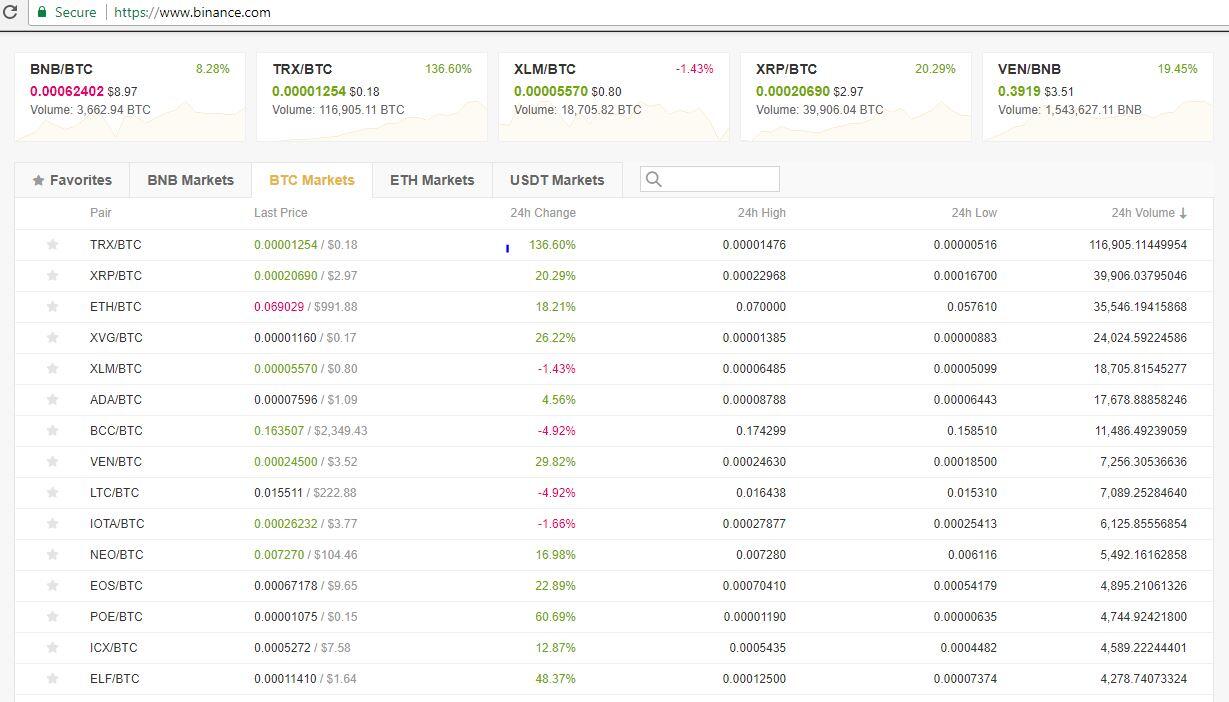
Task: Select the NEO/BTC pair
Action: pos(117,554)
